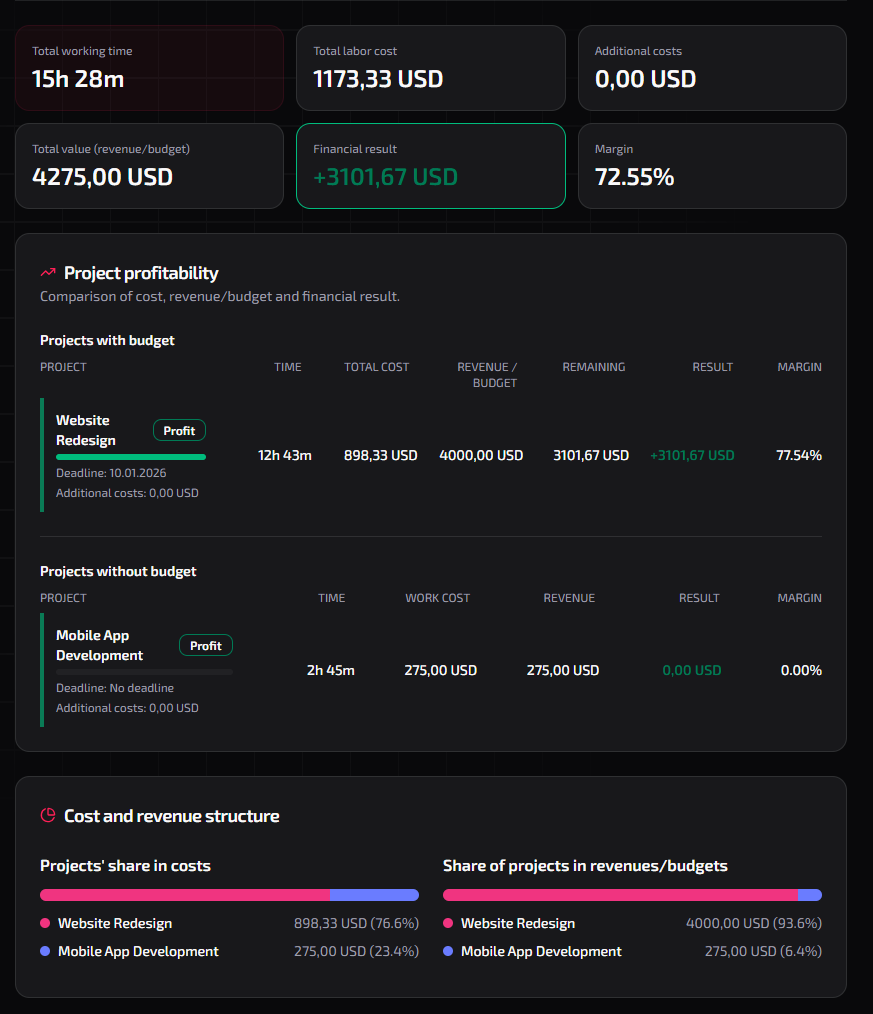Screen dimensions: 873x1014
Task: Click the Additional costs summary card
Action: point(712,67)
